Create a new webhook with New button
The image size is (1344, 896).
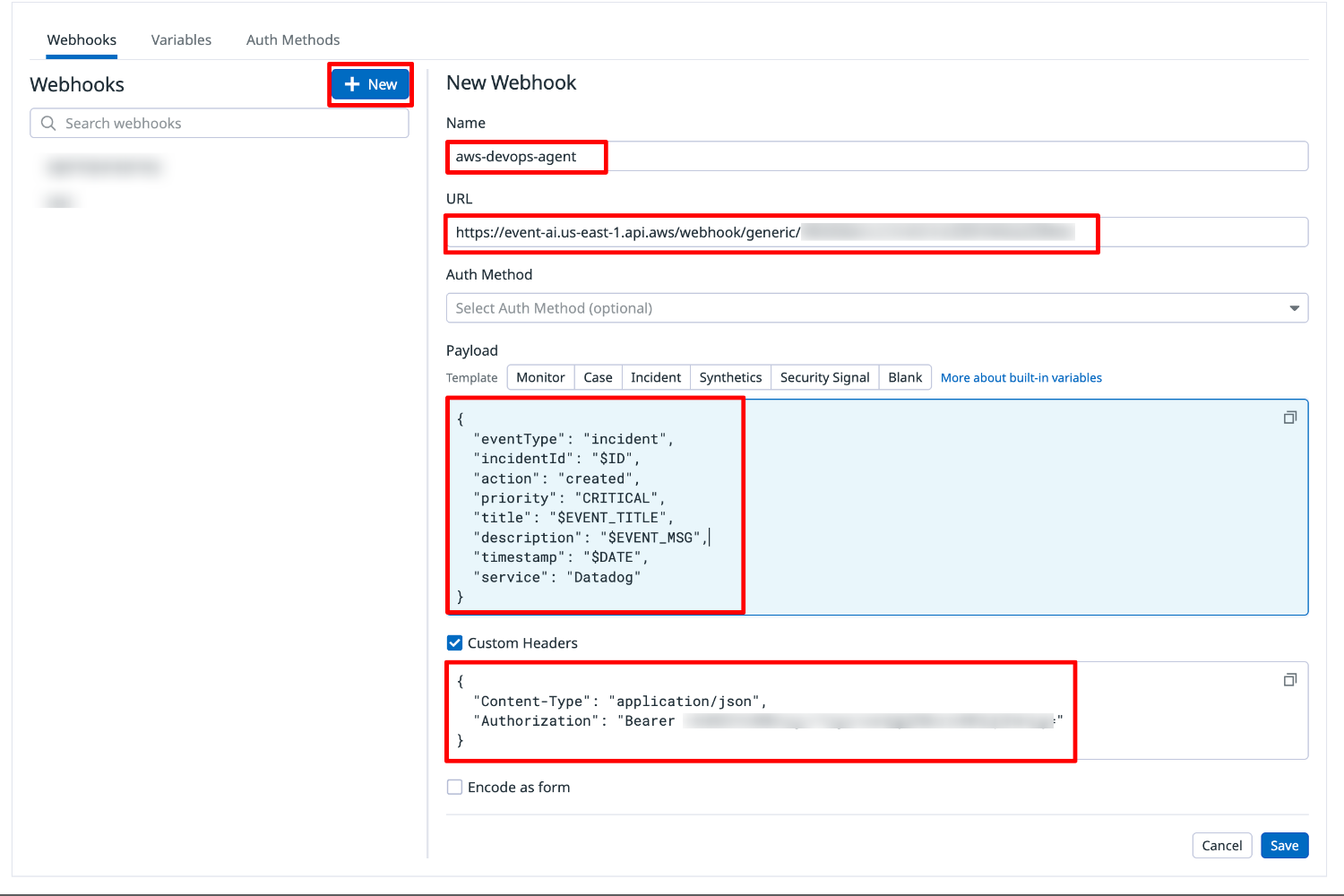(370, 84)
